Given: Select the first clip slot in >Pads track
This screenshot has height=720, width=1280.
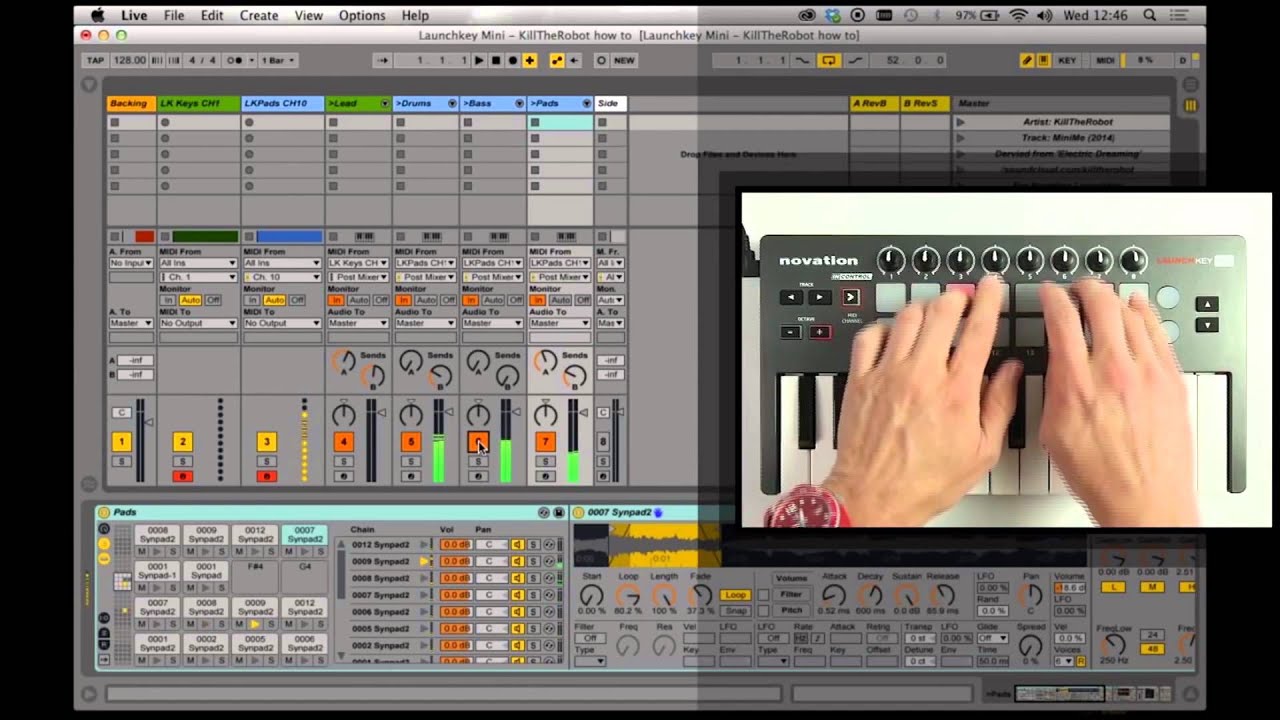Looking at the screenshot, I should (560, 122).
